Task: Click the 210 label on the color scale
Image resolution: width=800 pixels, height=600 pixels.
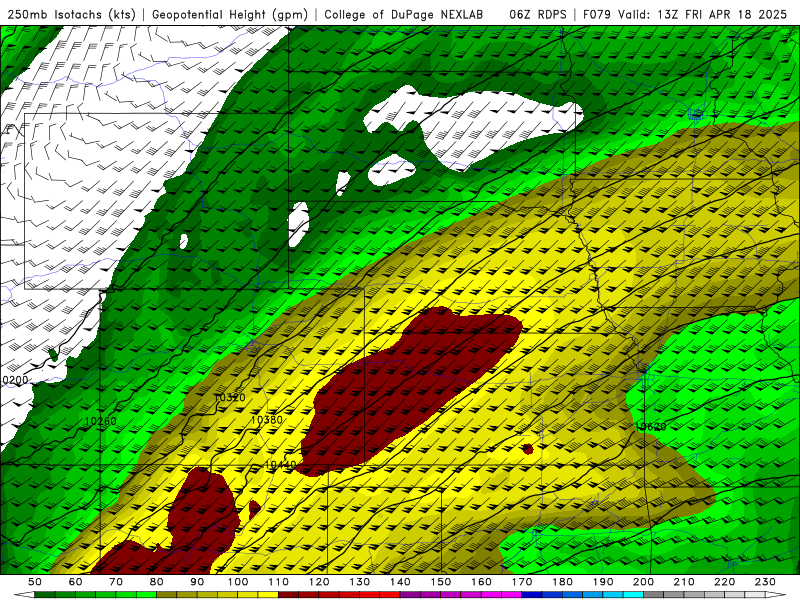Action: pos(684,582)
